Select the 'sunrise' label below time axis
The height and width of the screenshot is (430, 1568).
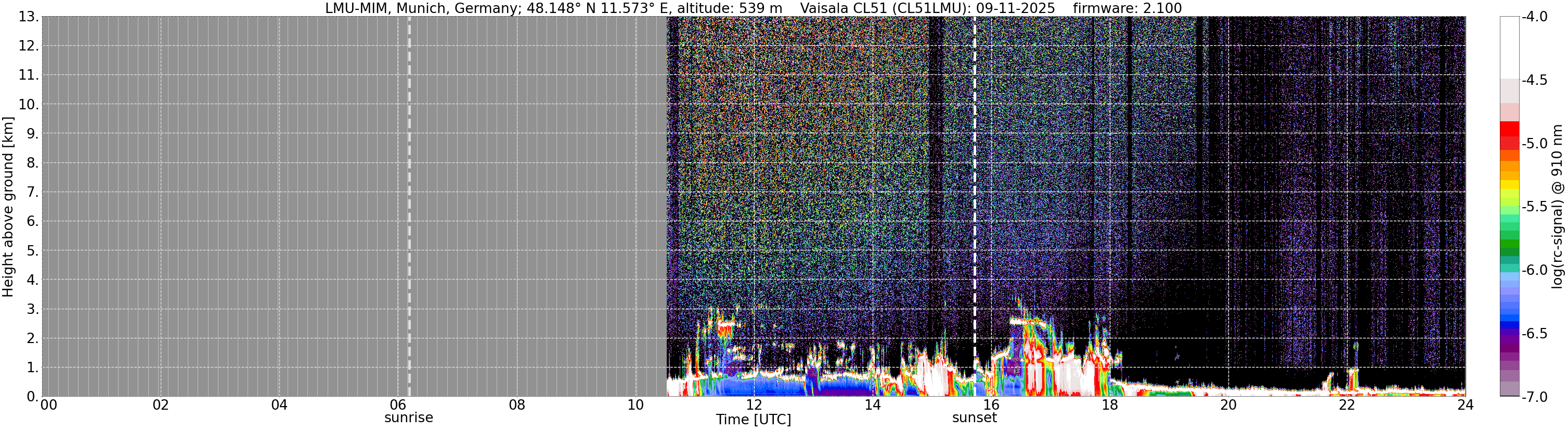(408, 418)
